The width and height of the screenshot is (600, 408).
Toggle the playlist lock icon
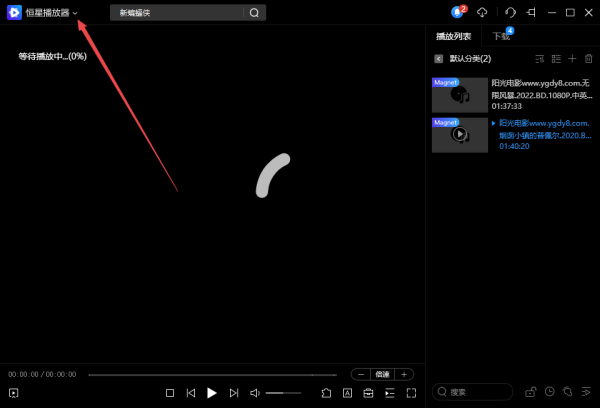click(x=531, y=392)
